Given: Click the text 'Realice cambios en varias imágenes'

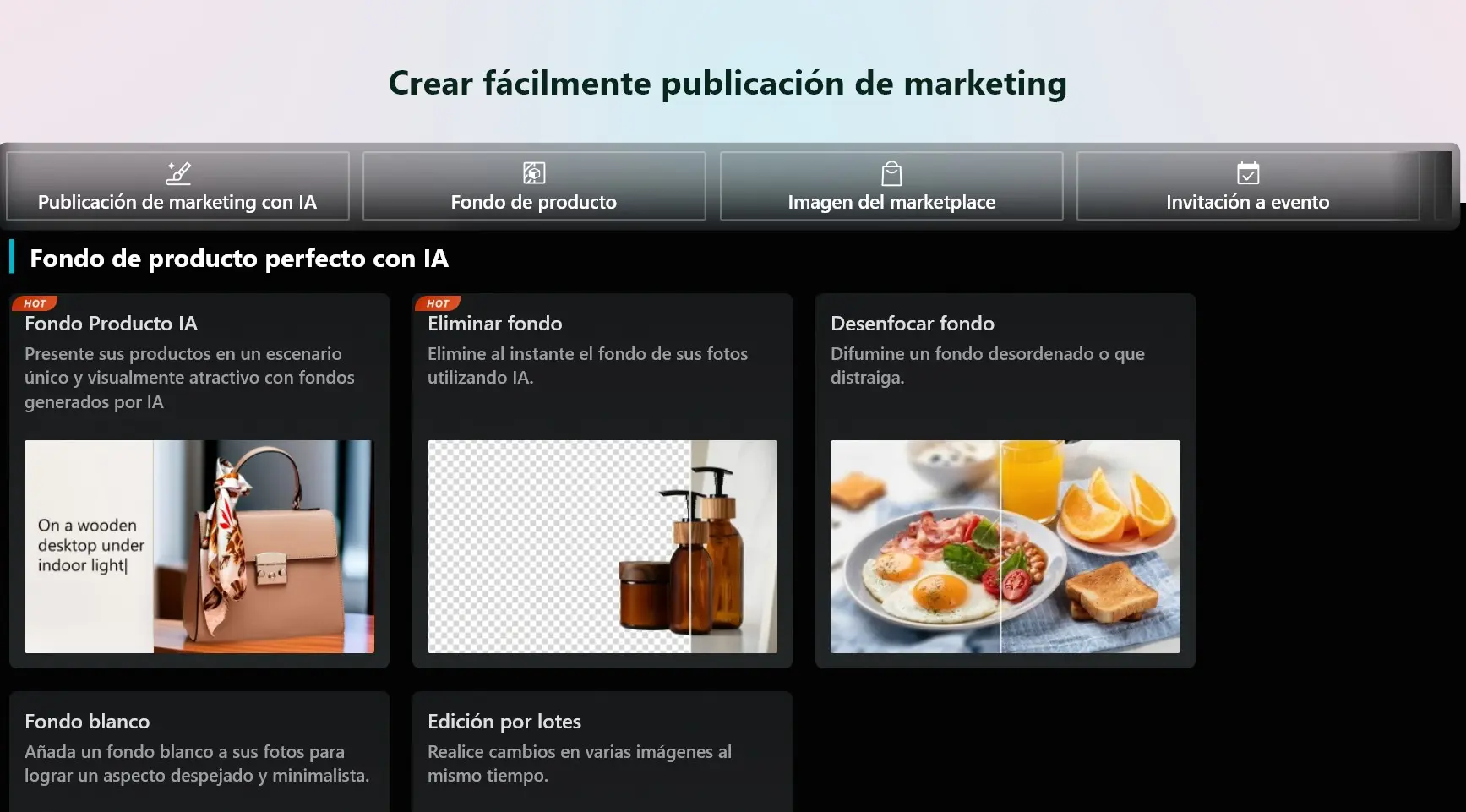Looking at the screenshot, I should coord(570,752).
